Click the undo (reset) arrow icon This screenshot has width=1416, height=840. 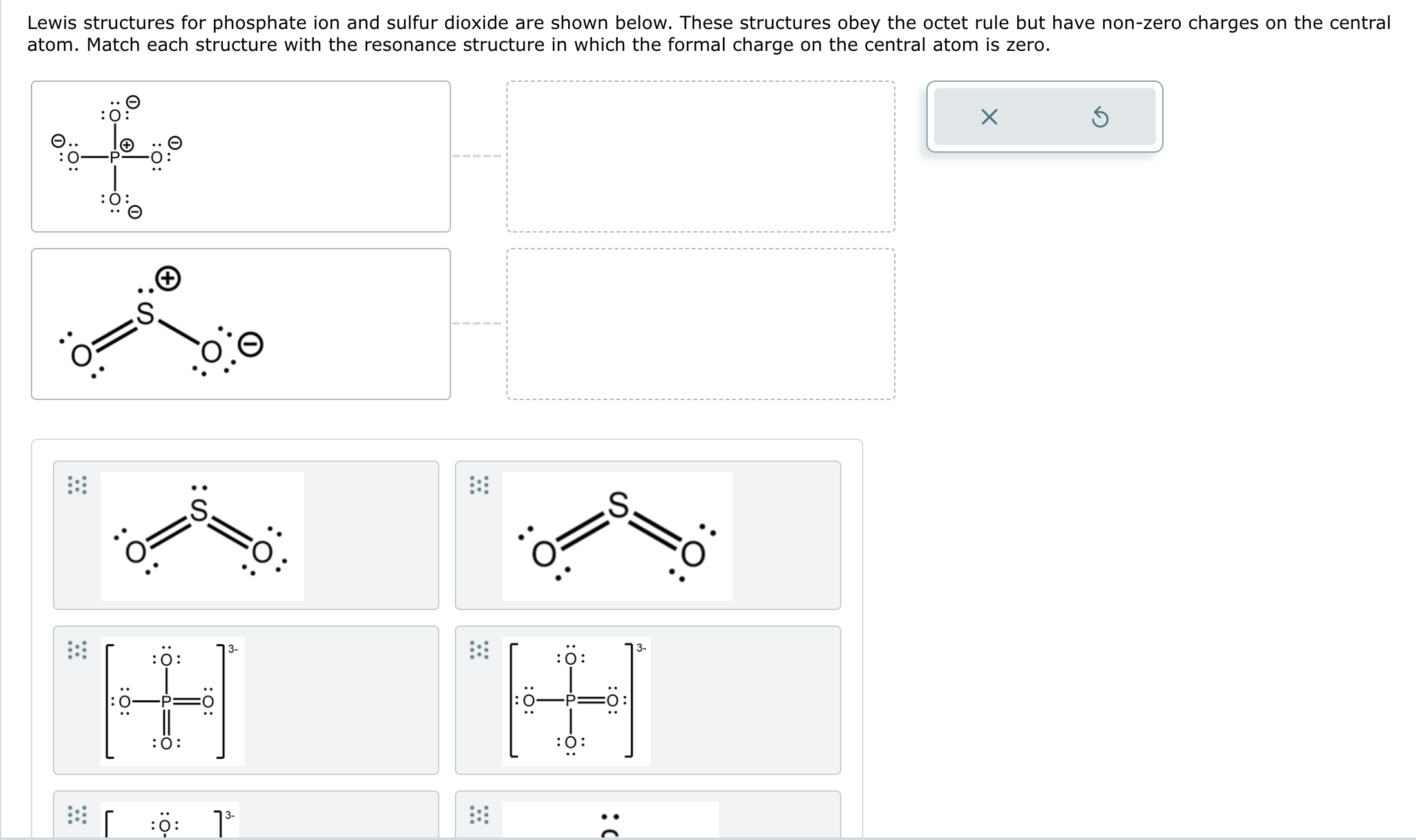tap(1102, 118)
